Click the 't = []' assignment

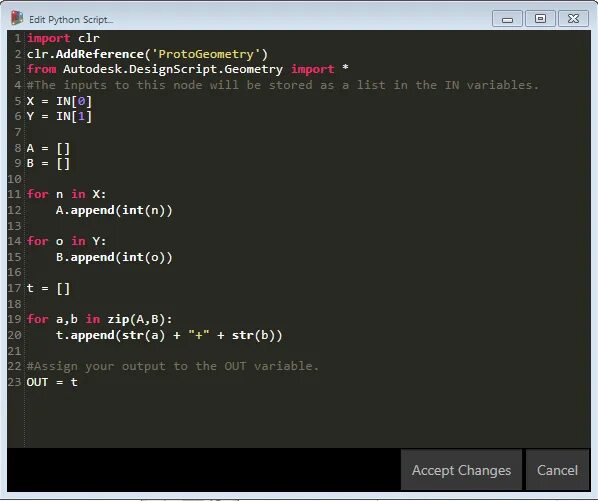(48, 288)
